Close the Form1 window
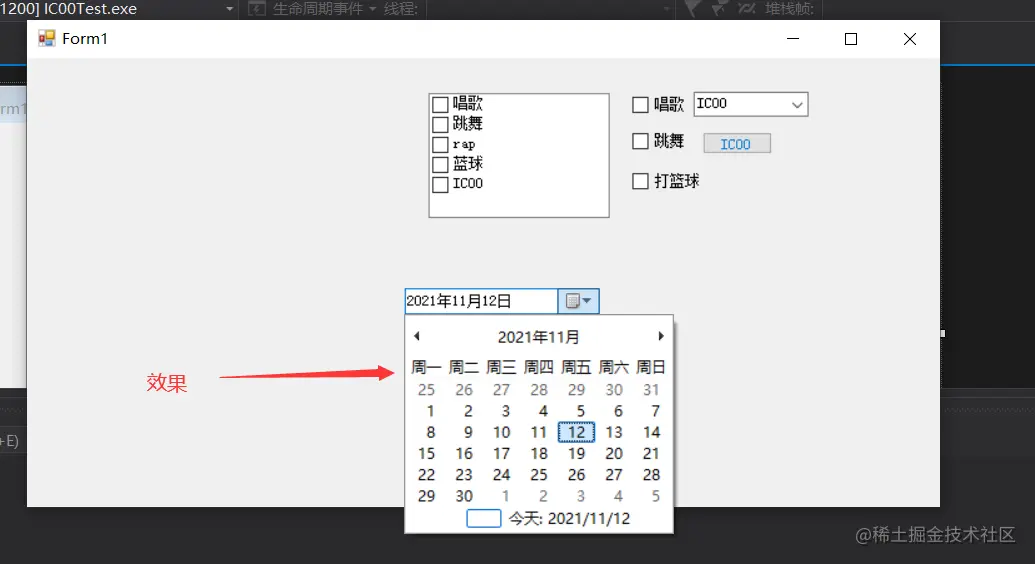This screenshot has width=1035, height=564. coord(910,39)
